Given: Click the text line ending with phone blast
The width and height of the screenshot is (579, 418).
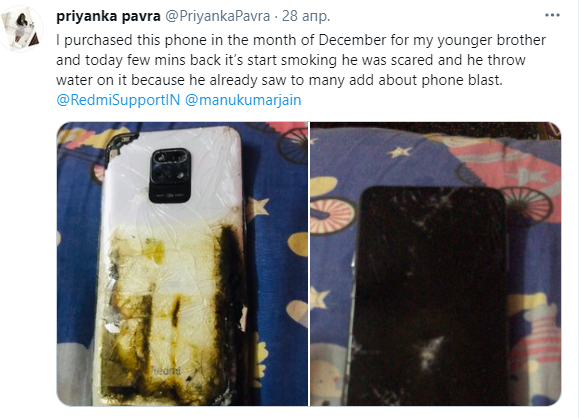Looking at the screenshot, I should pyautogui.click(x=280, y=80).
